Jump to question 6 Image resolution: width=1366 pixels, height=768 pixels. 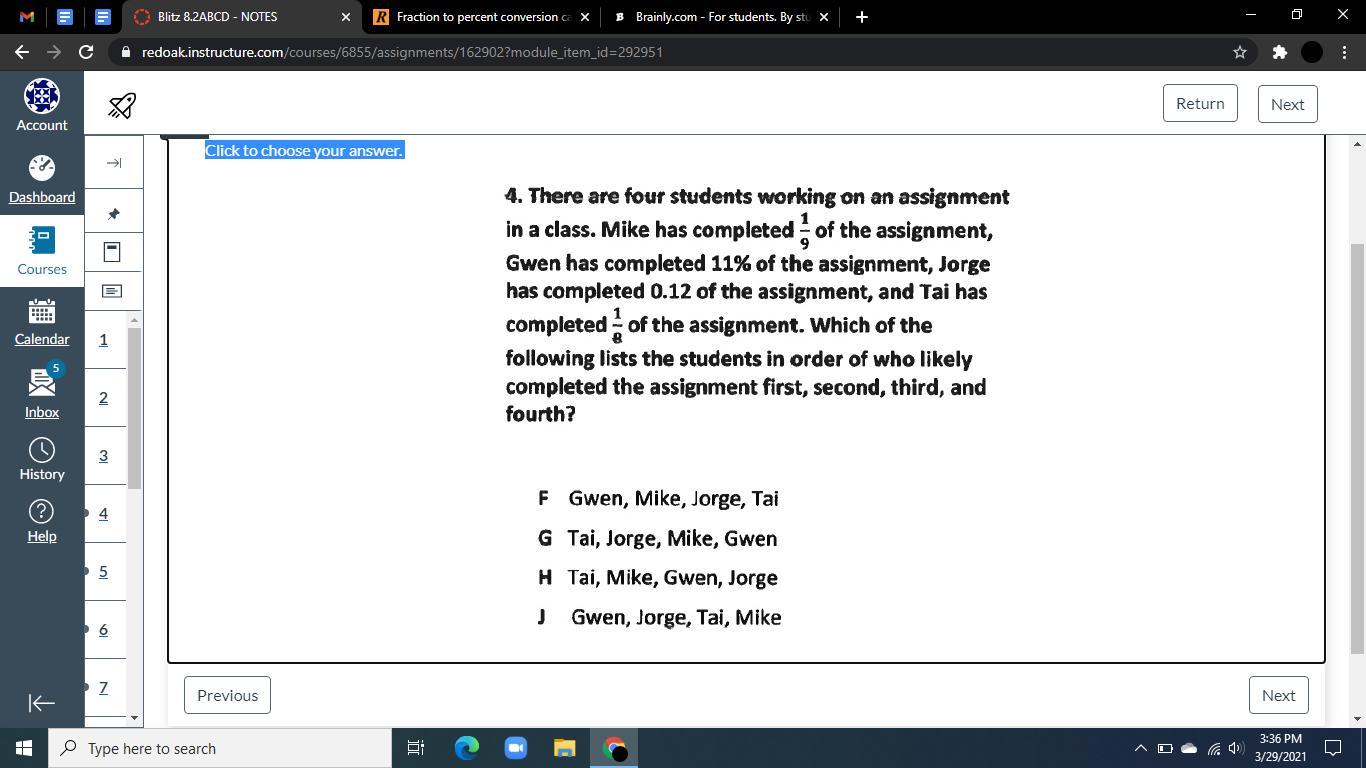point(103,629)
